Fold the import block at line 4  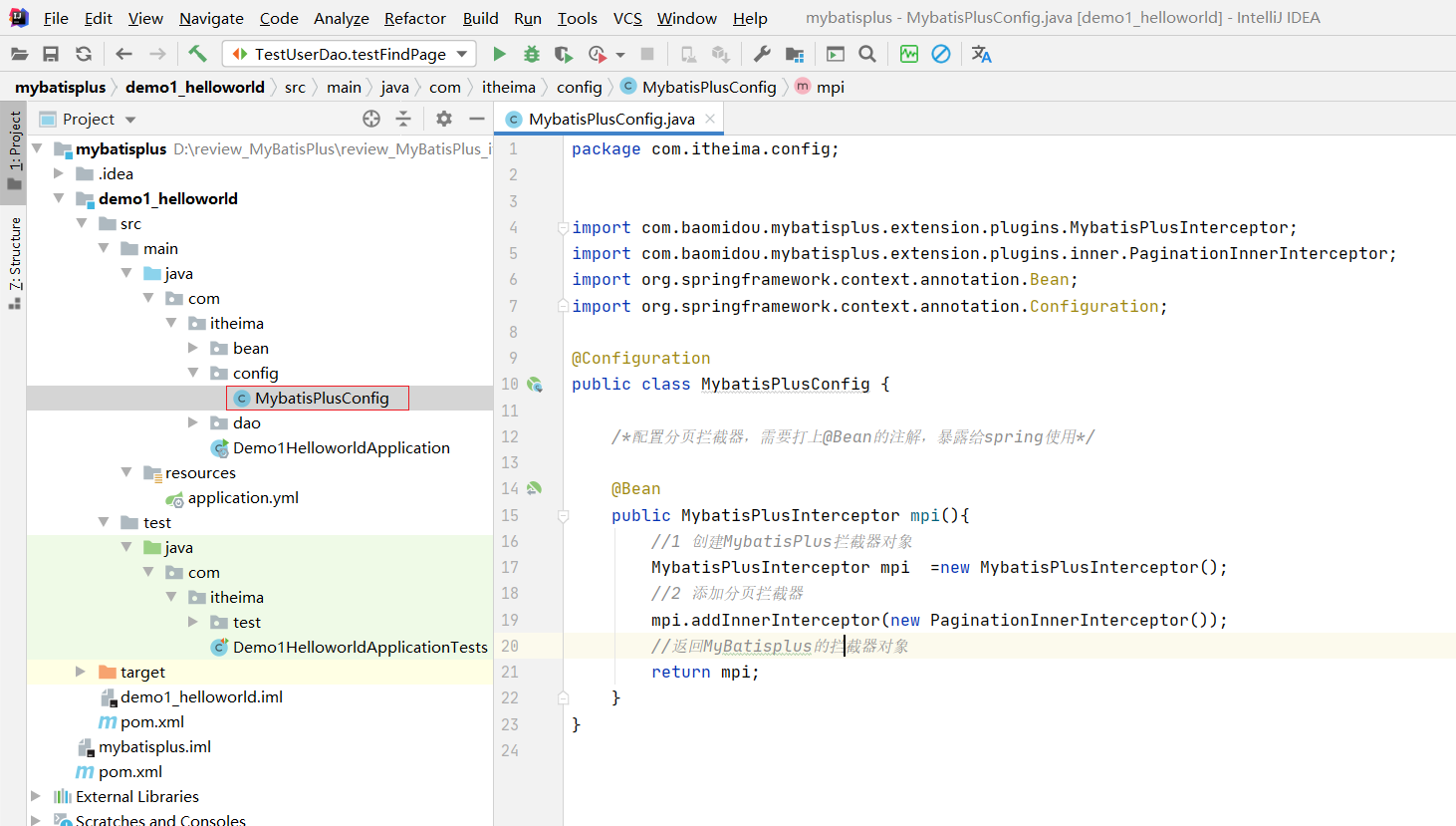point(563,228)
